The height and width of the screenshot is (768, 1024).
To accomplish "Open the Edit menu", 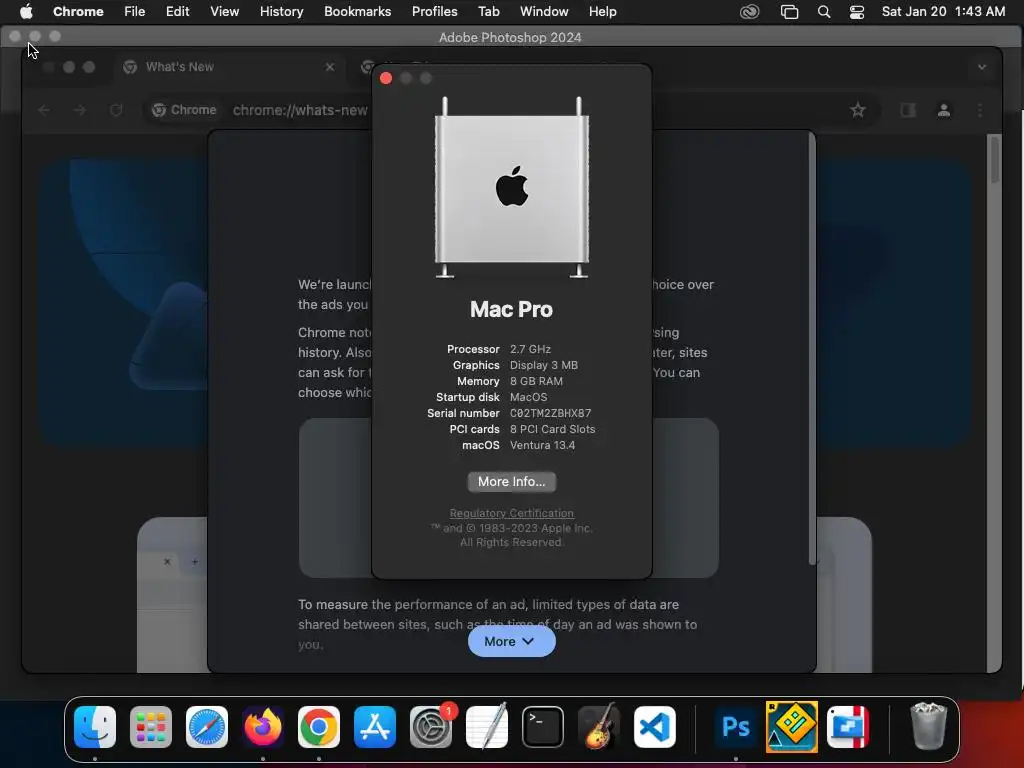I will click(x=177, y=11).
